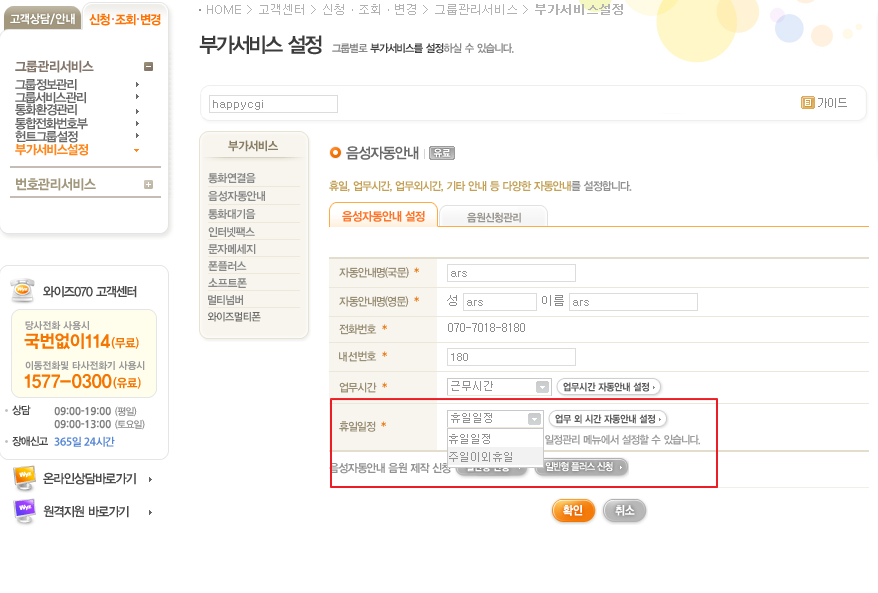This screenshot has height=593, width=878.
Task: Click the 가이드 guide icon
Action: coord(807,103)
